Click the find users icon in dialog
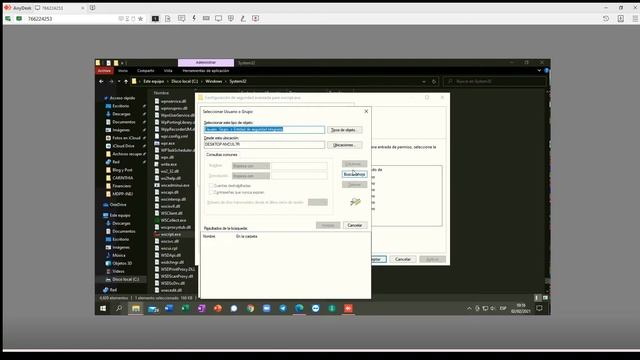Image resolution: width=640 pixels, height=360 pixels. [x=355, y=202]
